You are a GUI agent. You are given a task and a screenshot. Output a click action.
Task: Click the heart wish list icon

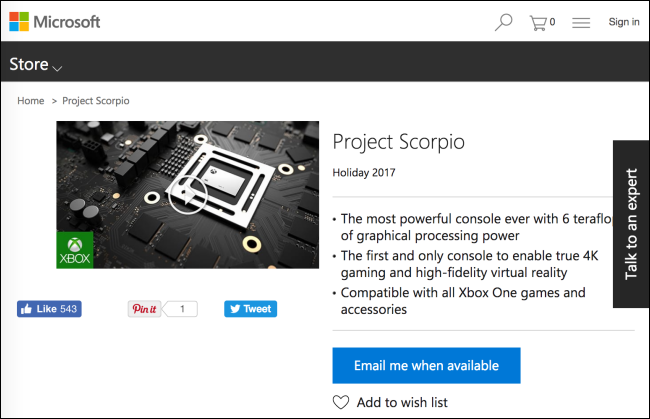341,402
